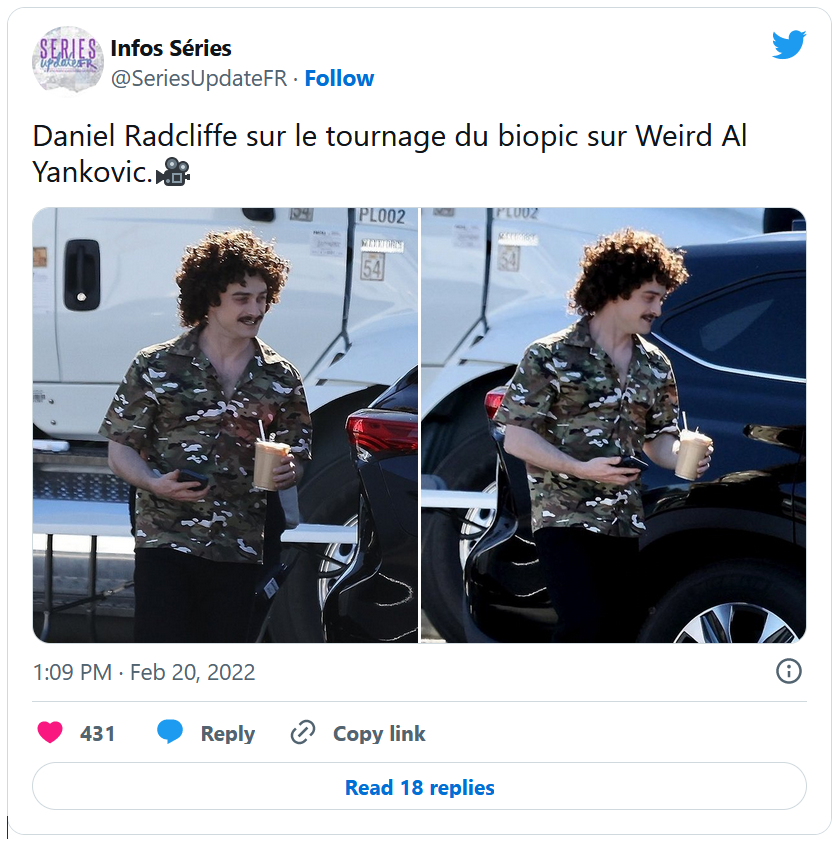Viewport: 840px width, 843px height.
Task: Click the 1:09 PM Feb 20, 2022 timestamp
Action: tap(144, 672)
